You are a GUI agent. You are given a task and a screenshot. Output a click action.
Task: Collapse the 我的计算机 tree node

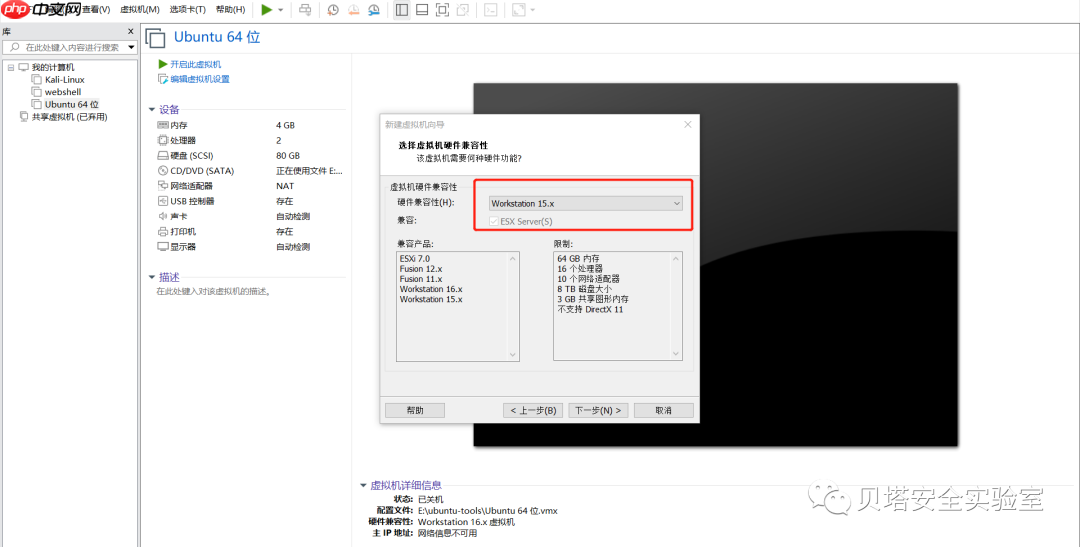pos(10,68)
